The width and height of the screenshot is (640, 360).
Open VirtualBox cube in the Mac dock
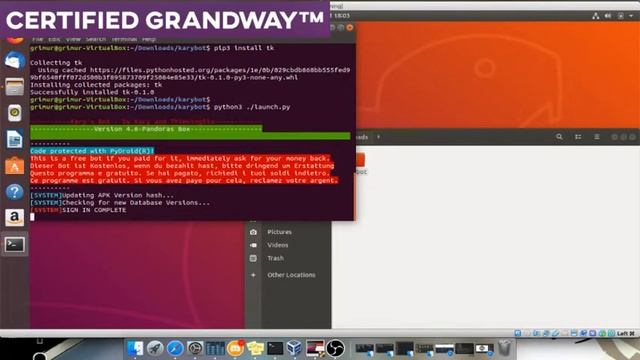coord(294,348)
